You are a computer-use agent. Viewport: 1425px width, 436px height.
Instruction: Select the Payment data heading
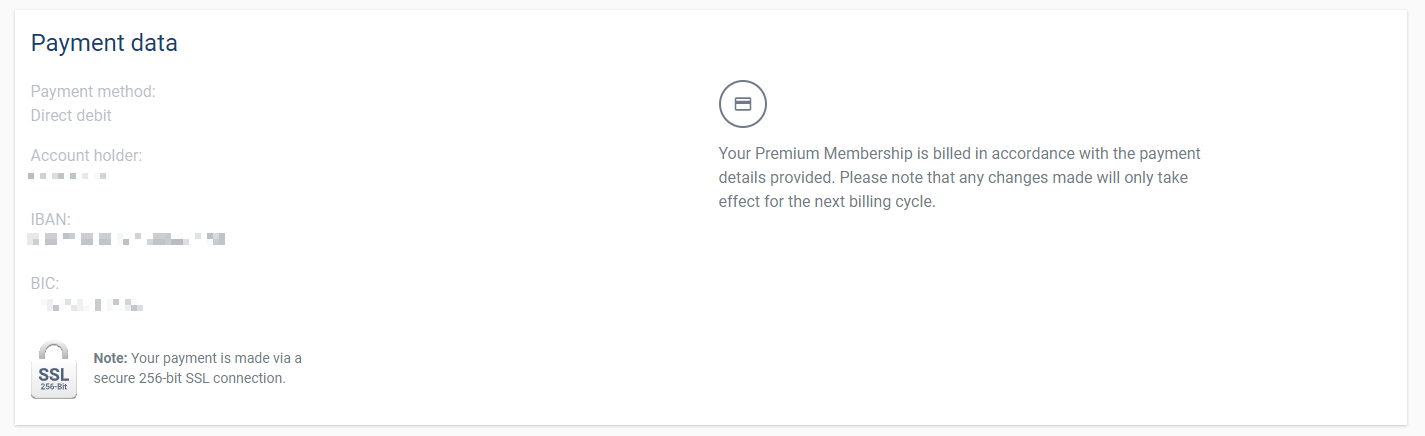(x=104, y=43)
